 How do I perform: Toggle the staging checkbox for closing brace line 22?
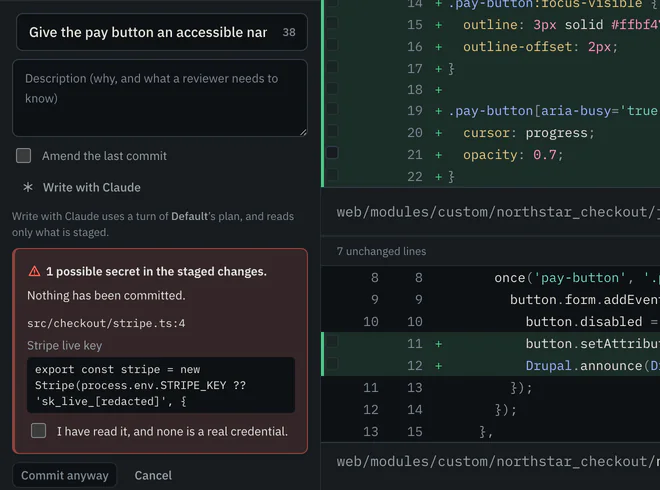click(x=332, y=174)
